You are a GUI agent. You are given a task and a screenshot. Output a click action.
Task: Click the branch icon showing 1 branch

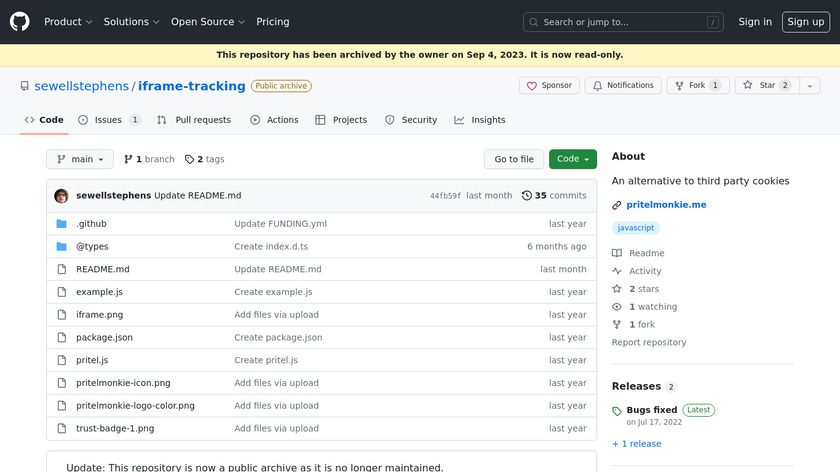pos(129,159)
